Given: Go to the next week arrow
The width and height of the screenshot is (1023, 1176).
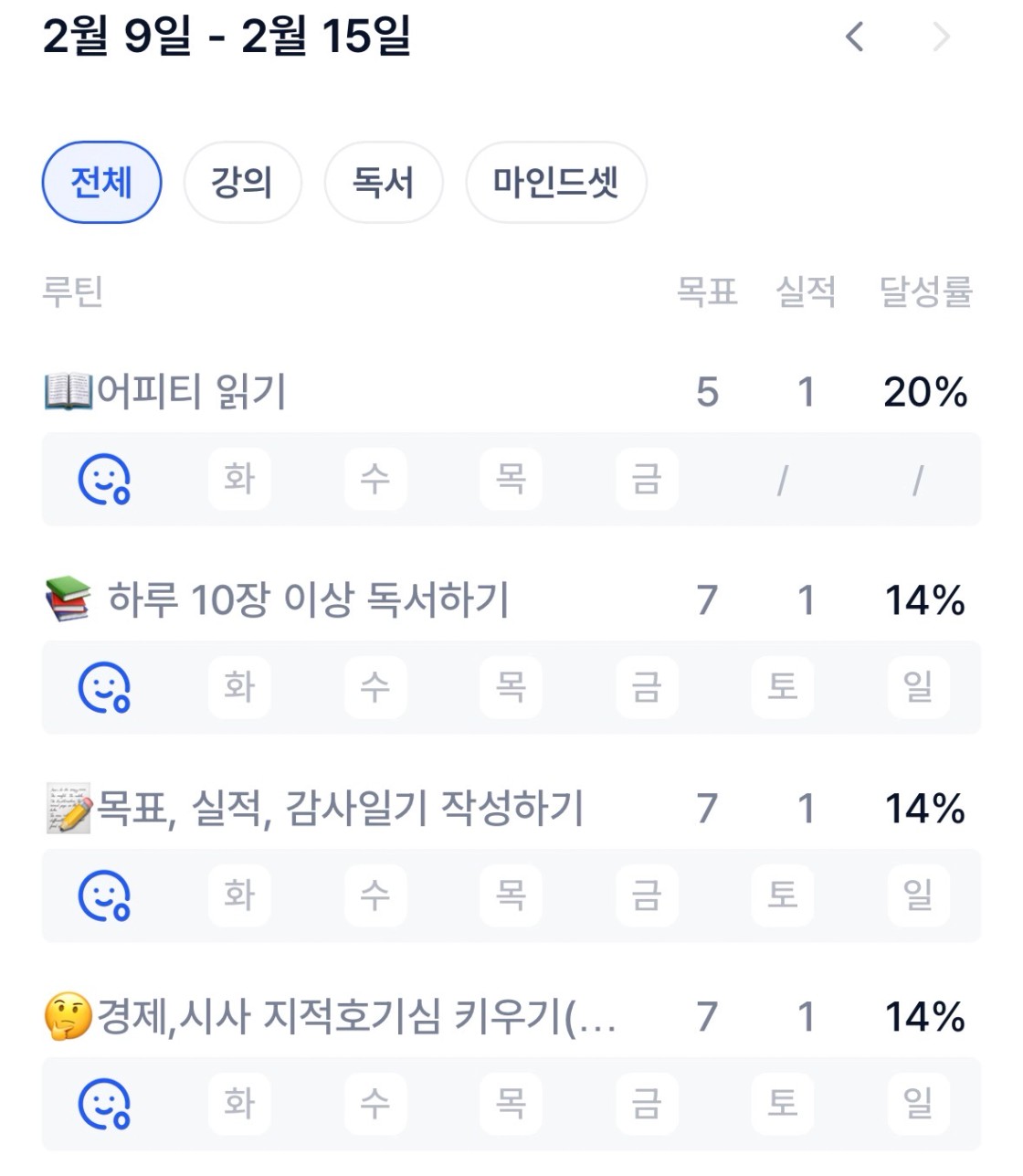Looking at the screenshot, I should pos(942,37).
